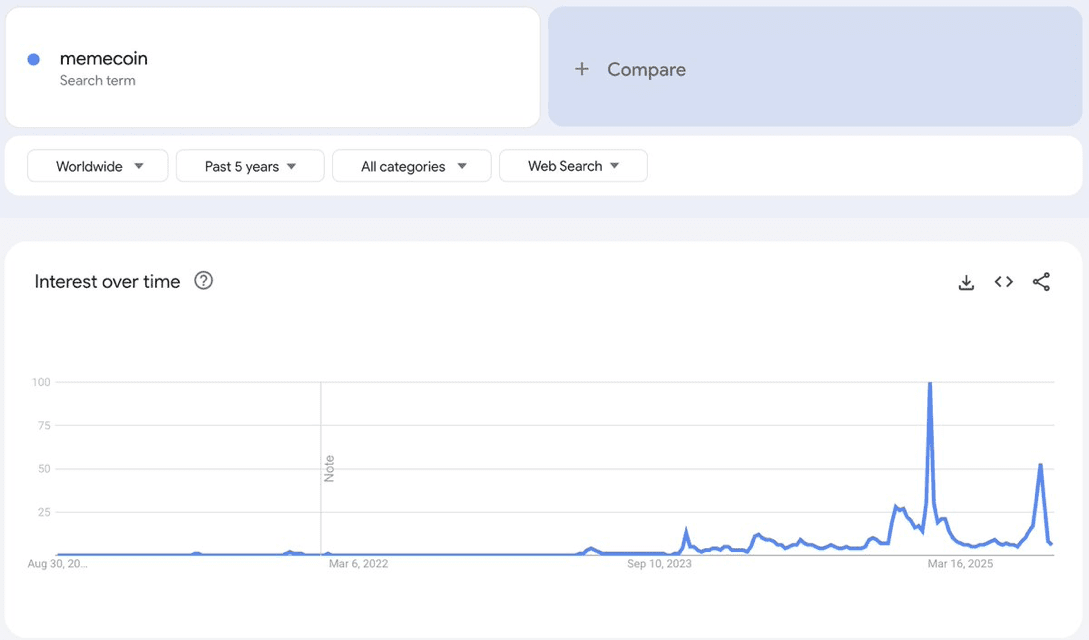Open the help icon beside Interest over time
This screenshot has width=1089, height=640.
click(203, 281)
